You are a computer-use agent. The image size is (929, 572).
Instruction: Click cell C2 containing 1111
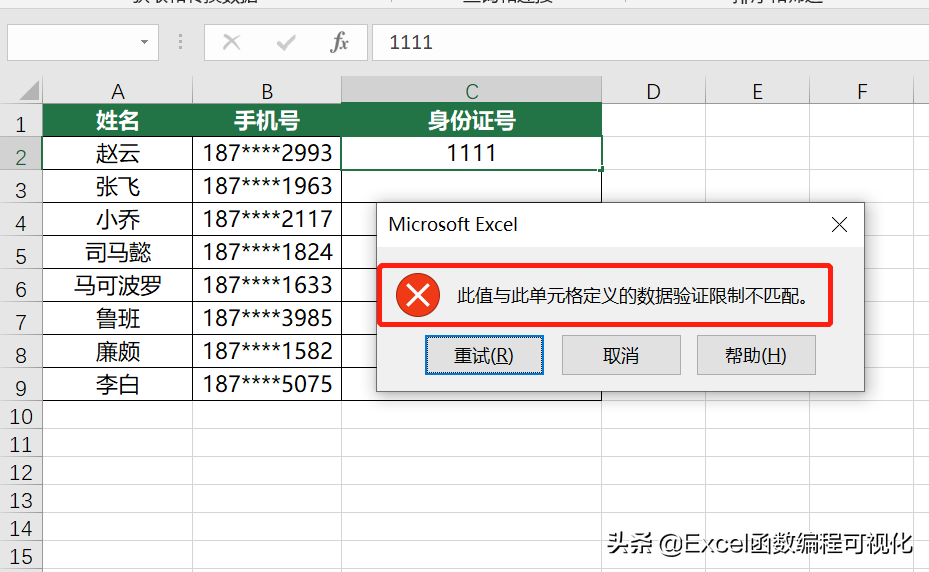pyautogui.click(x=472, y=154)
